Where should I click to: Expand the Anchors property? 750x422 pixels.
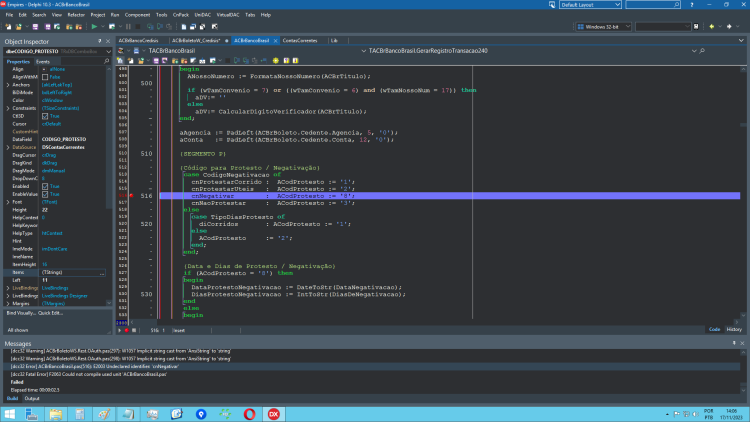pos(8,85)
